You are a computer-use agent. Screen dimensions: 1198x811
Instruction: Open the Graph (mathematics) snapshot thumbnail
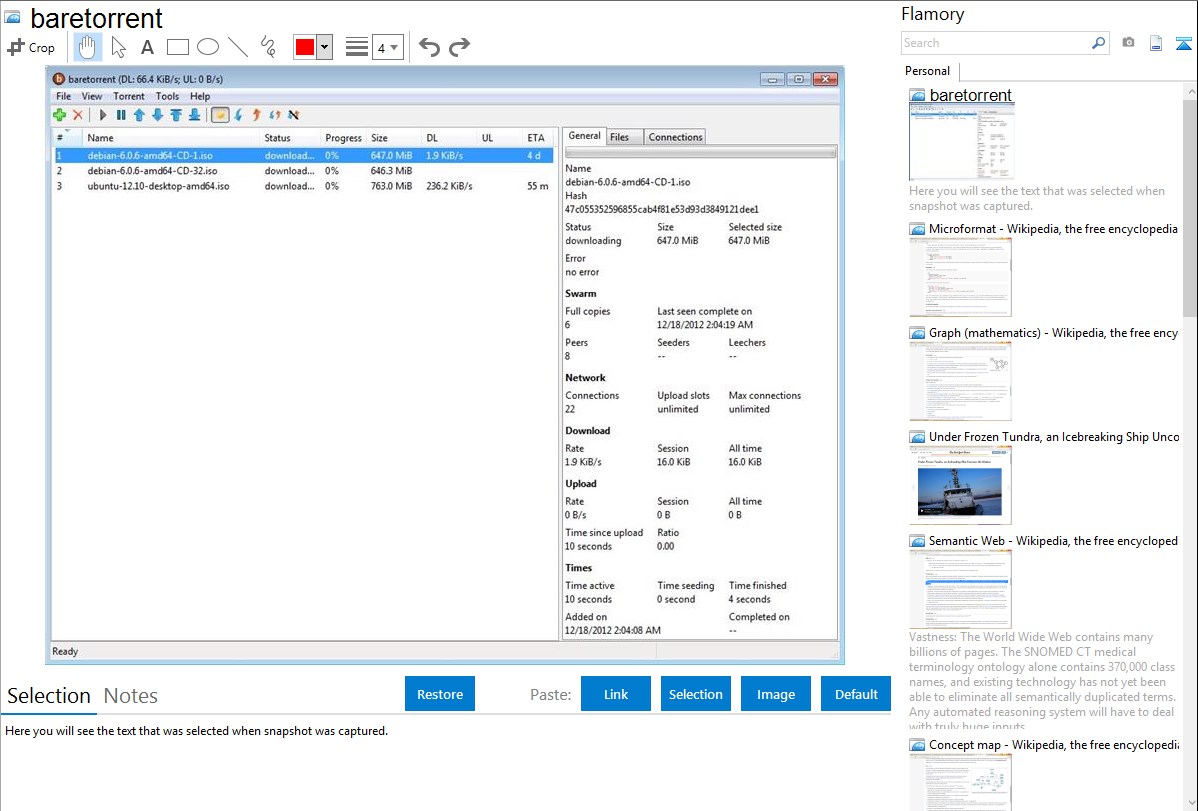[x=960, y=381]
